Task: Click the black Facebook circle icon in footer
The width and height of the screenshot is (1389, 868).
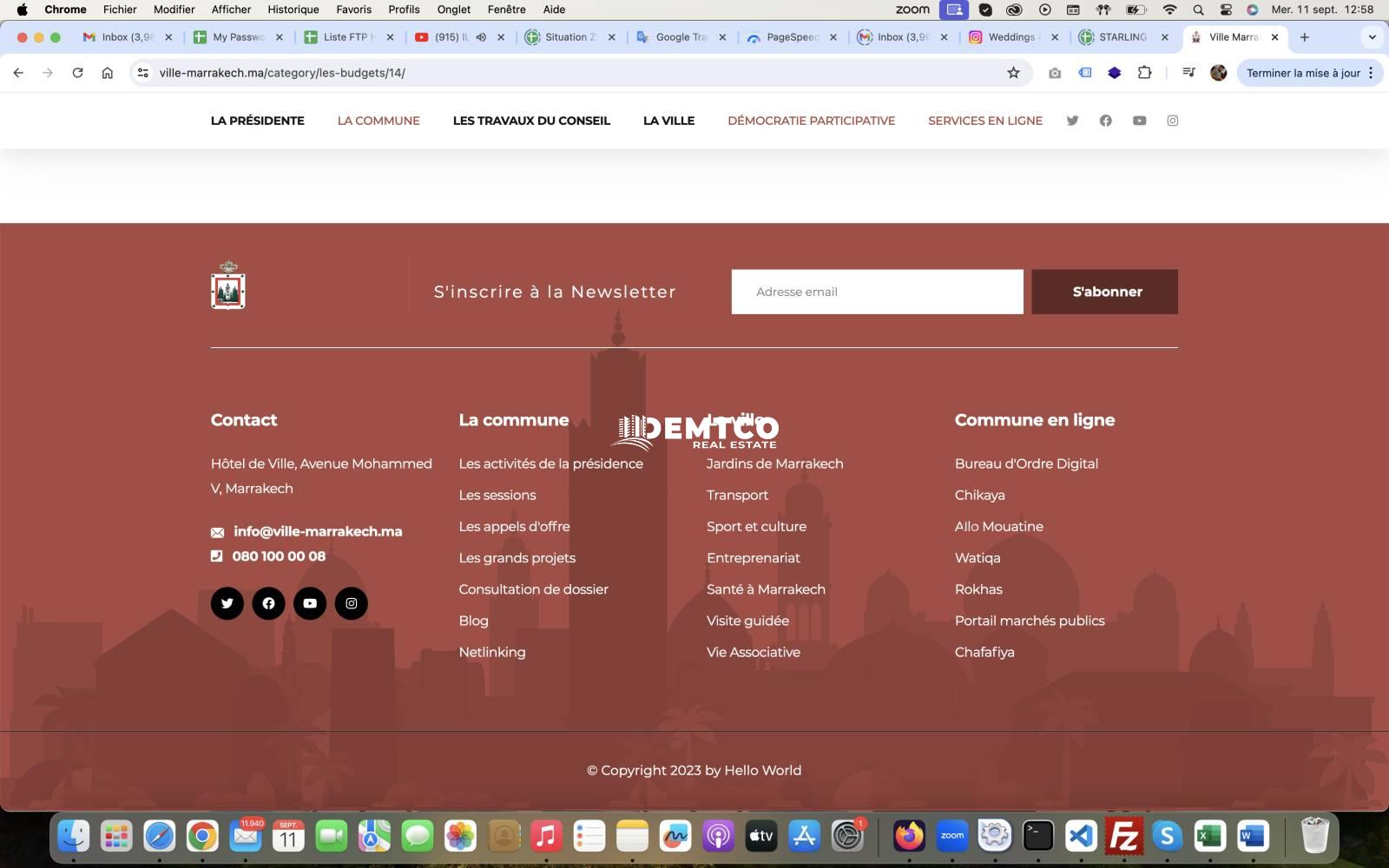Action: point(268,603)
